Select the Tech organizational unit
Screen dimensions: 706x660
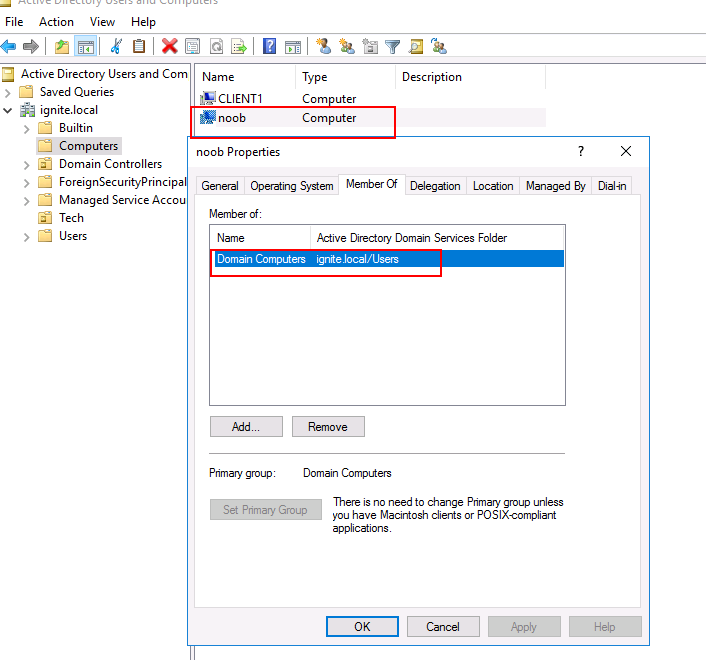(x=71, y=218)
